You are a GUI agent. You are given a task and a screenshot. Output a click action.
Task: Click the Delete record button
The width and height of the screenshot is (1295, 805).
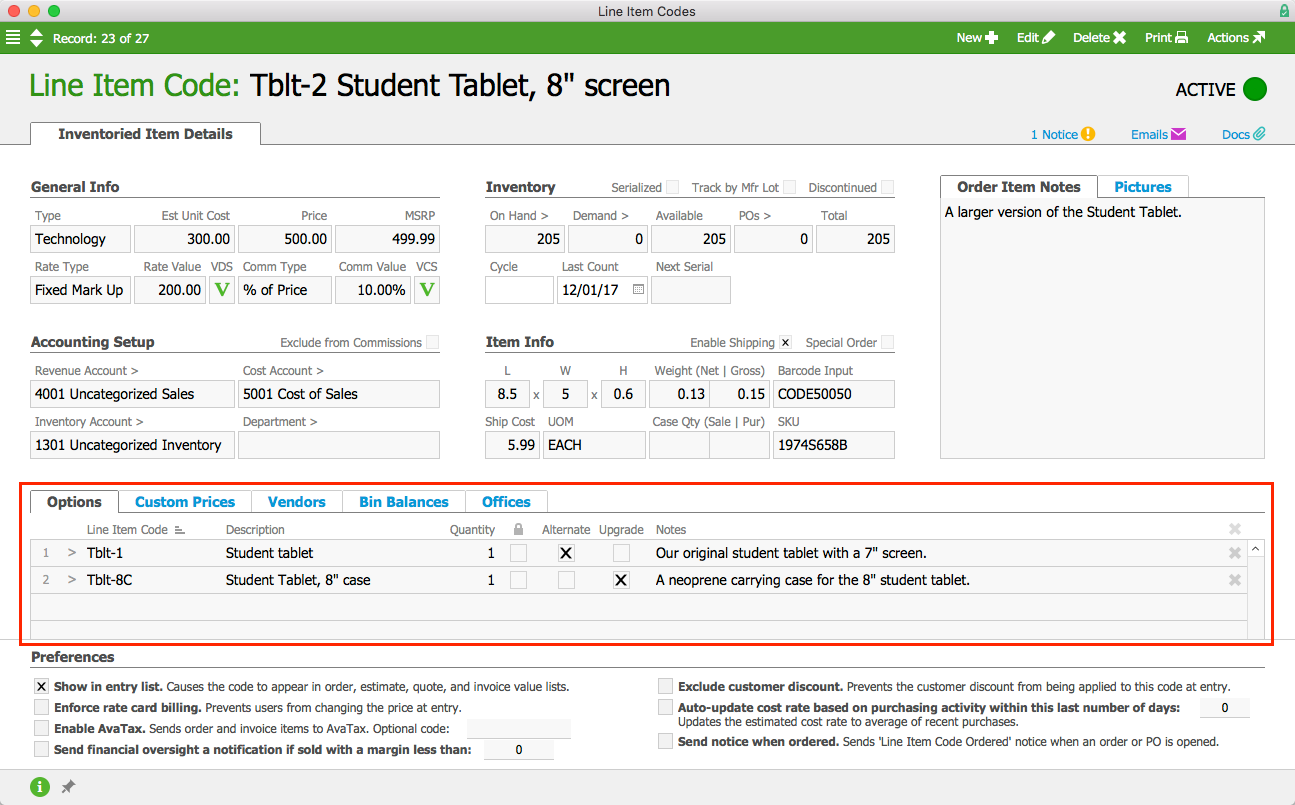1100,38
